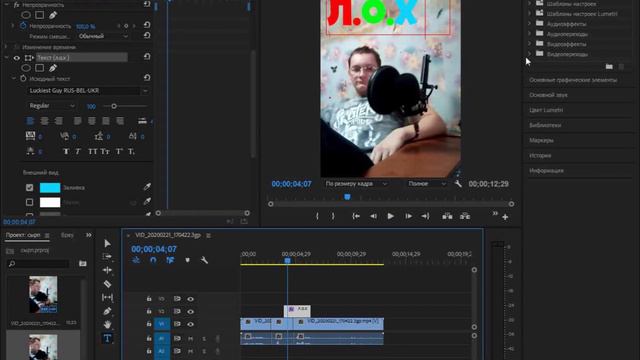Open the Libraries panel tab

[545, 125]
